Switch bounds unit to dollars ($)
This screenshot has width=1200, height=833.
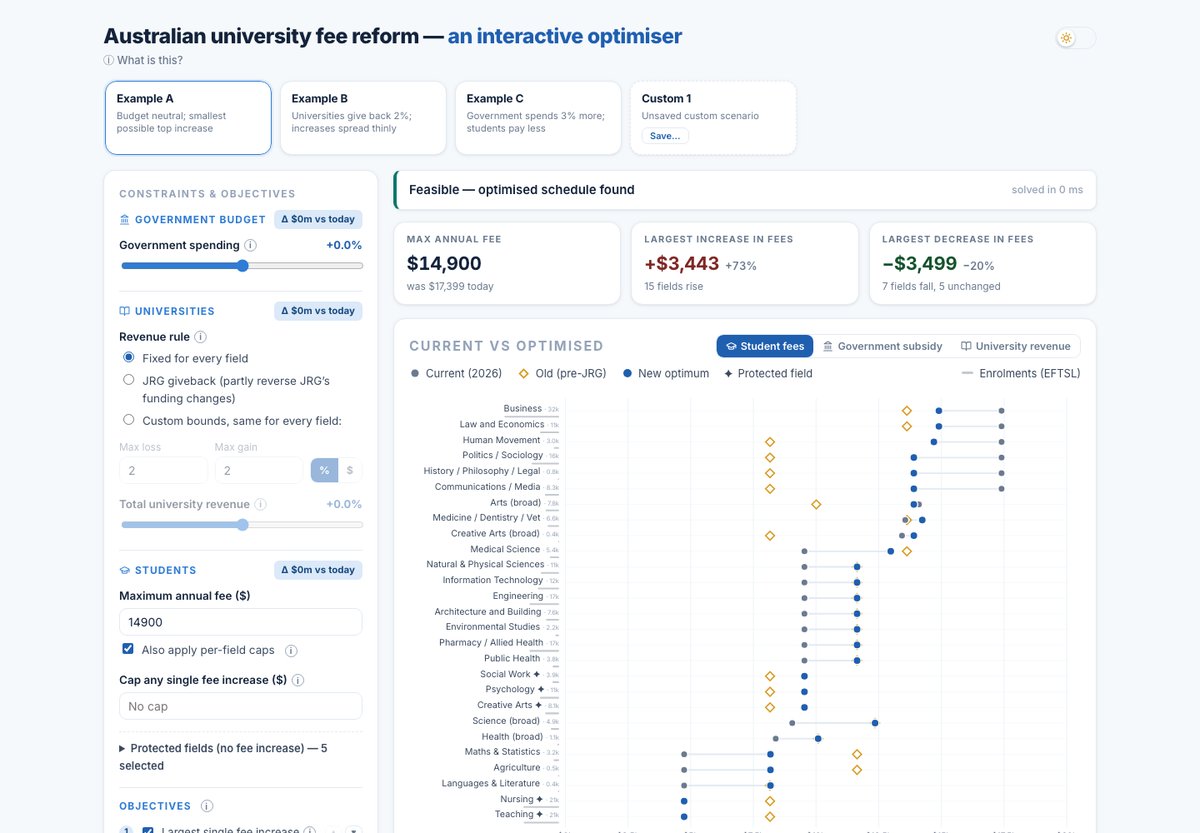350,470
